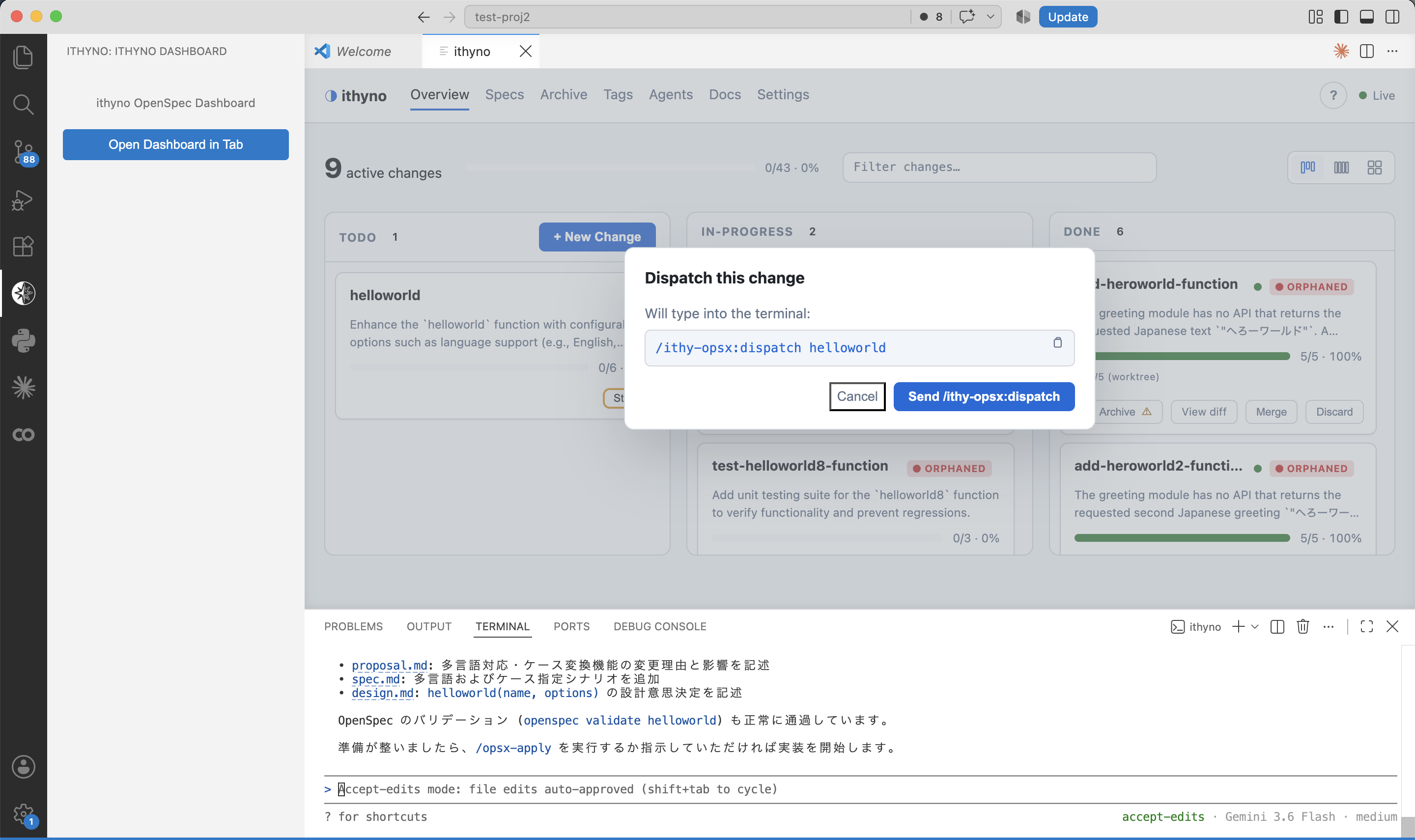The image size is (1415, 840).
Task: Copy the dispatch command to clipboard
Action: tap(1057, 342)
